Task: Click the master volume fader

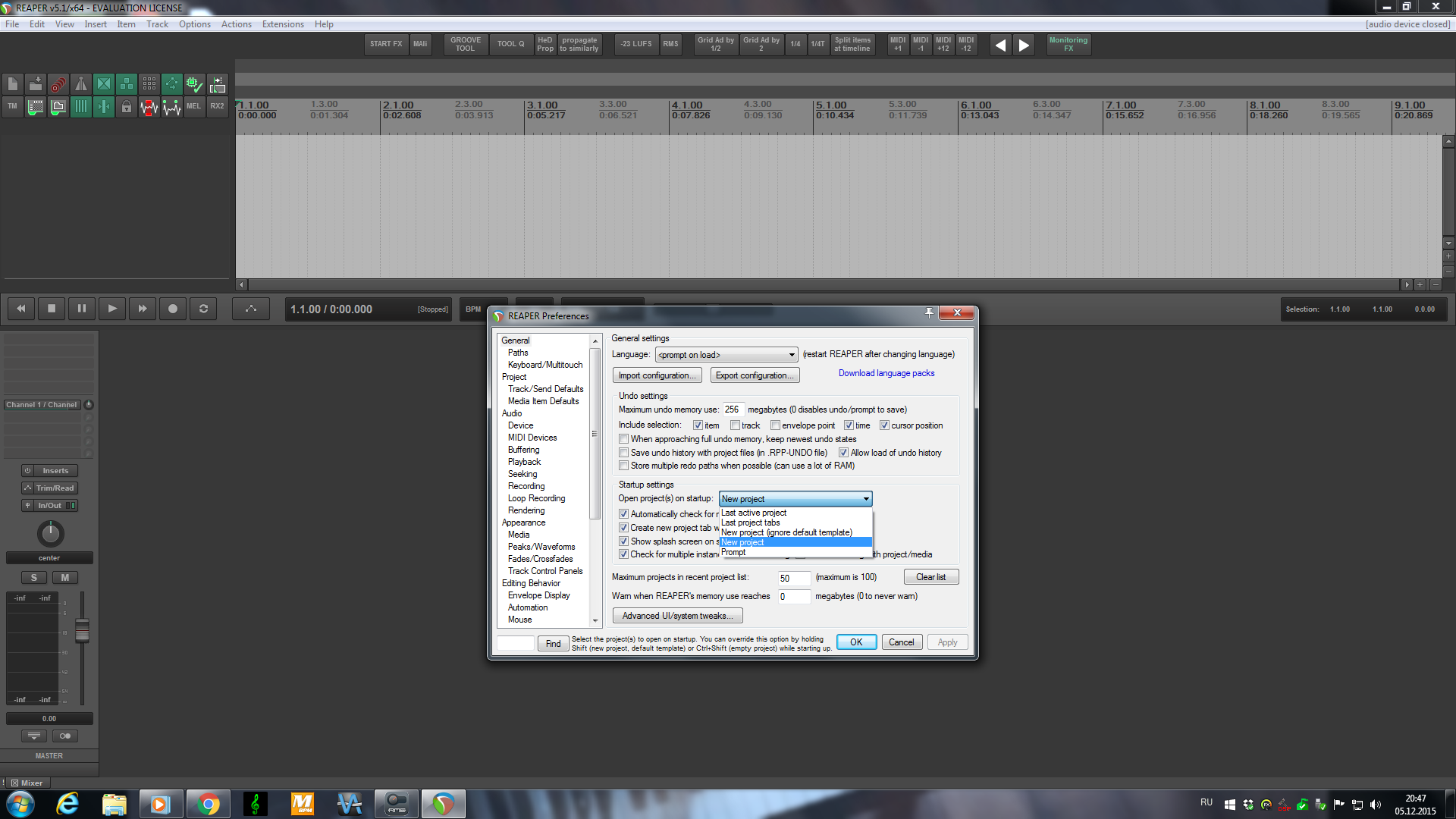Action: pos(82,630)
